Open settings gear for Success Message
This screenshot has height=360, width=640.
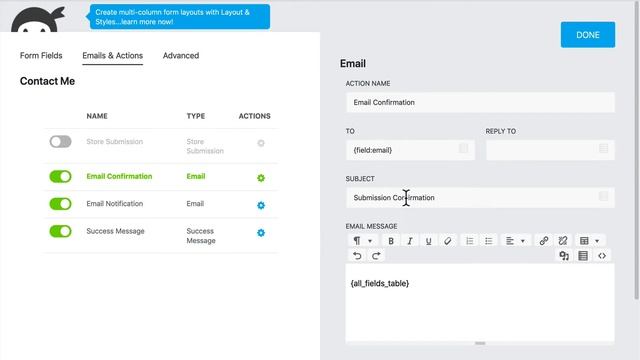[x=261, y=233]
